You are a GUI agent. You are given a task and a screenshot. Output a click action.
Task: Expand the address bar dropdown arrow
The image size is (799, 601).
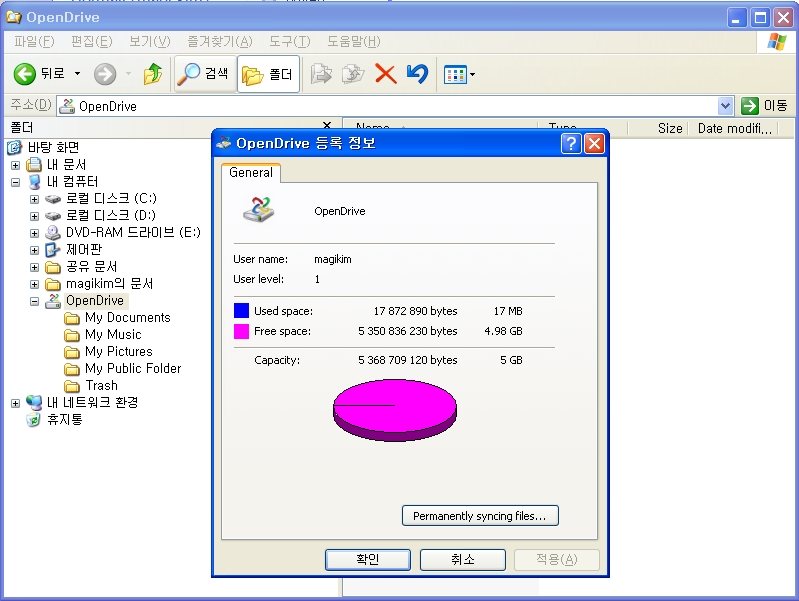[x=726, y=106]
